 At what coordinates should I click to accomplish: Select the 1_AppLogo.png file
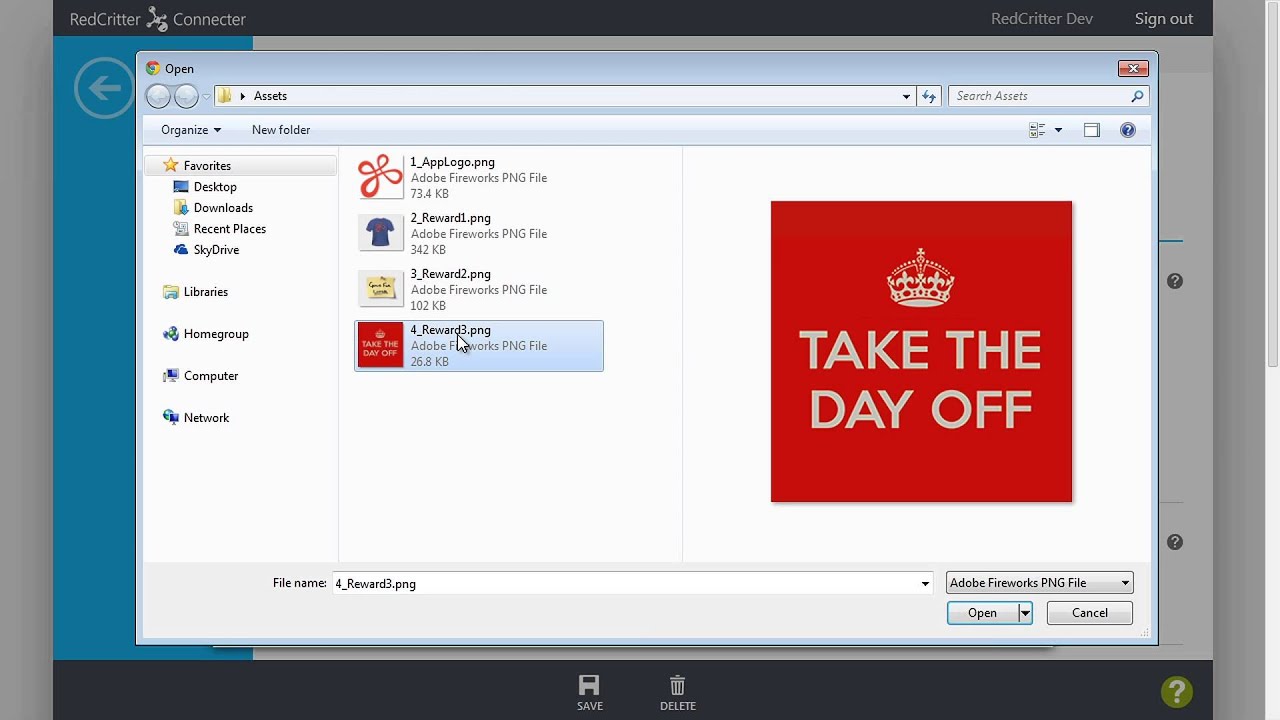pyautogui.click(x=479, y=178)
